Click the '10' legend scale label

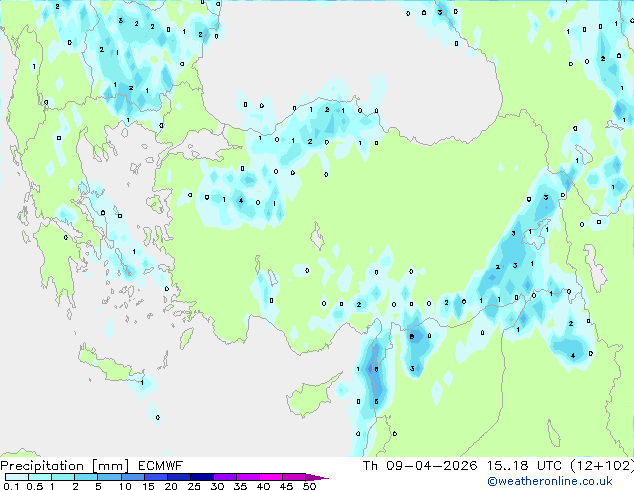tap(125, 486)
